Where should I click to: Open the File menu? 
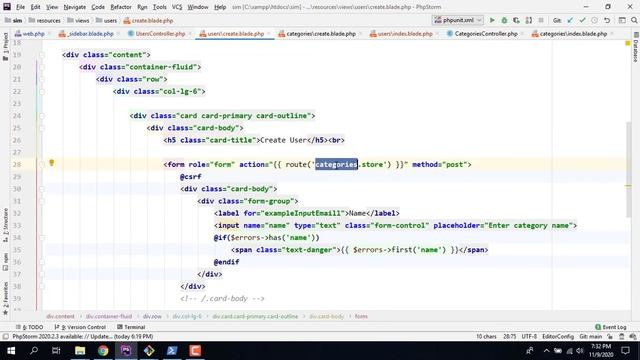point(20,7)
